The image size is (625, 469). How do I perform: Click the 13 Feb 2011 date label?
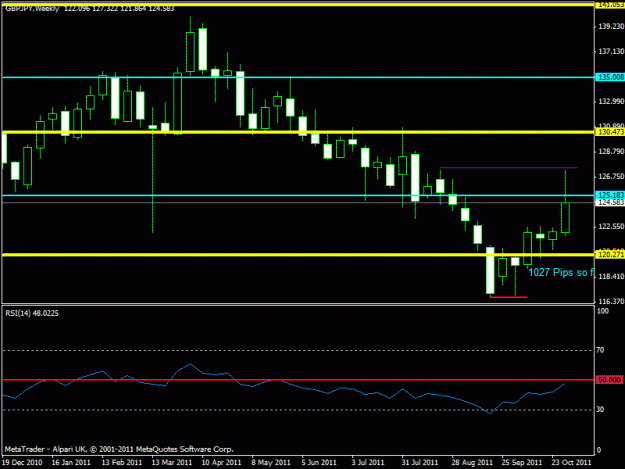(122, 462)
